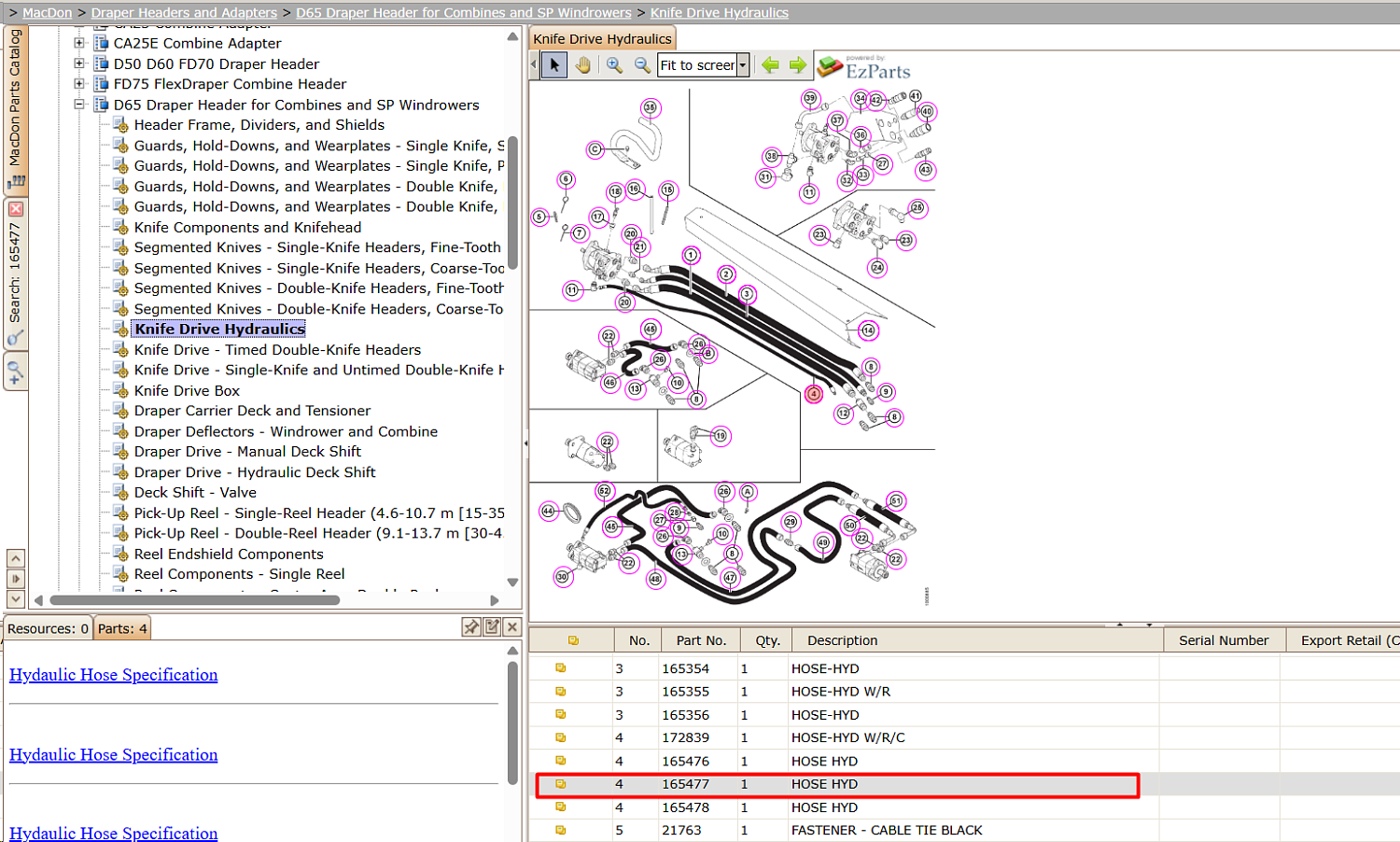Expand the FD75 FlexDraper Combine Header node
Image resolution: width=1400 pixels, height=842 pixels.
coord(79,84)
